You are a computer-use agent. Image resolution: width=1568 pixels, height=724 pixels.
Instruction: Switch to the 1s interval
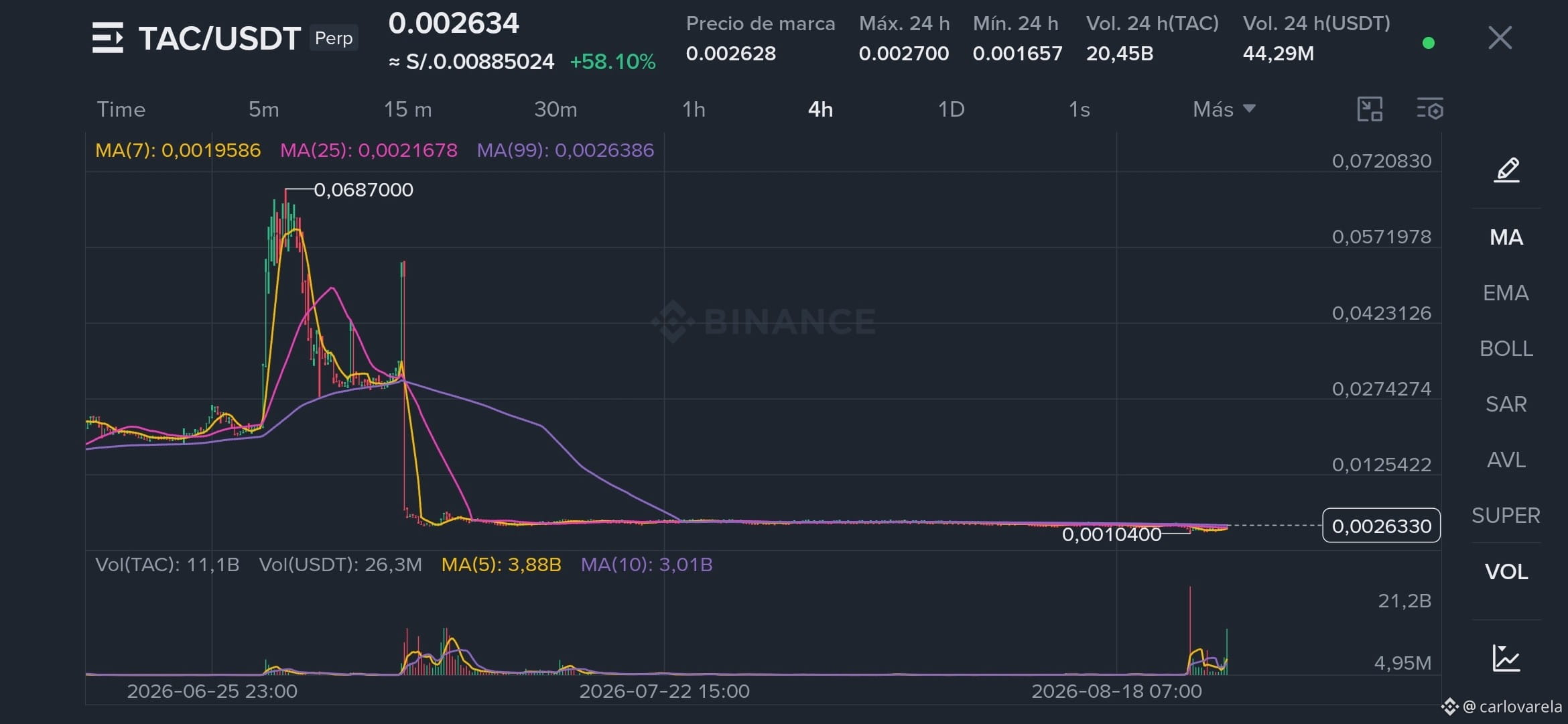[x=1079, y=109]
